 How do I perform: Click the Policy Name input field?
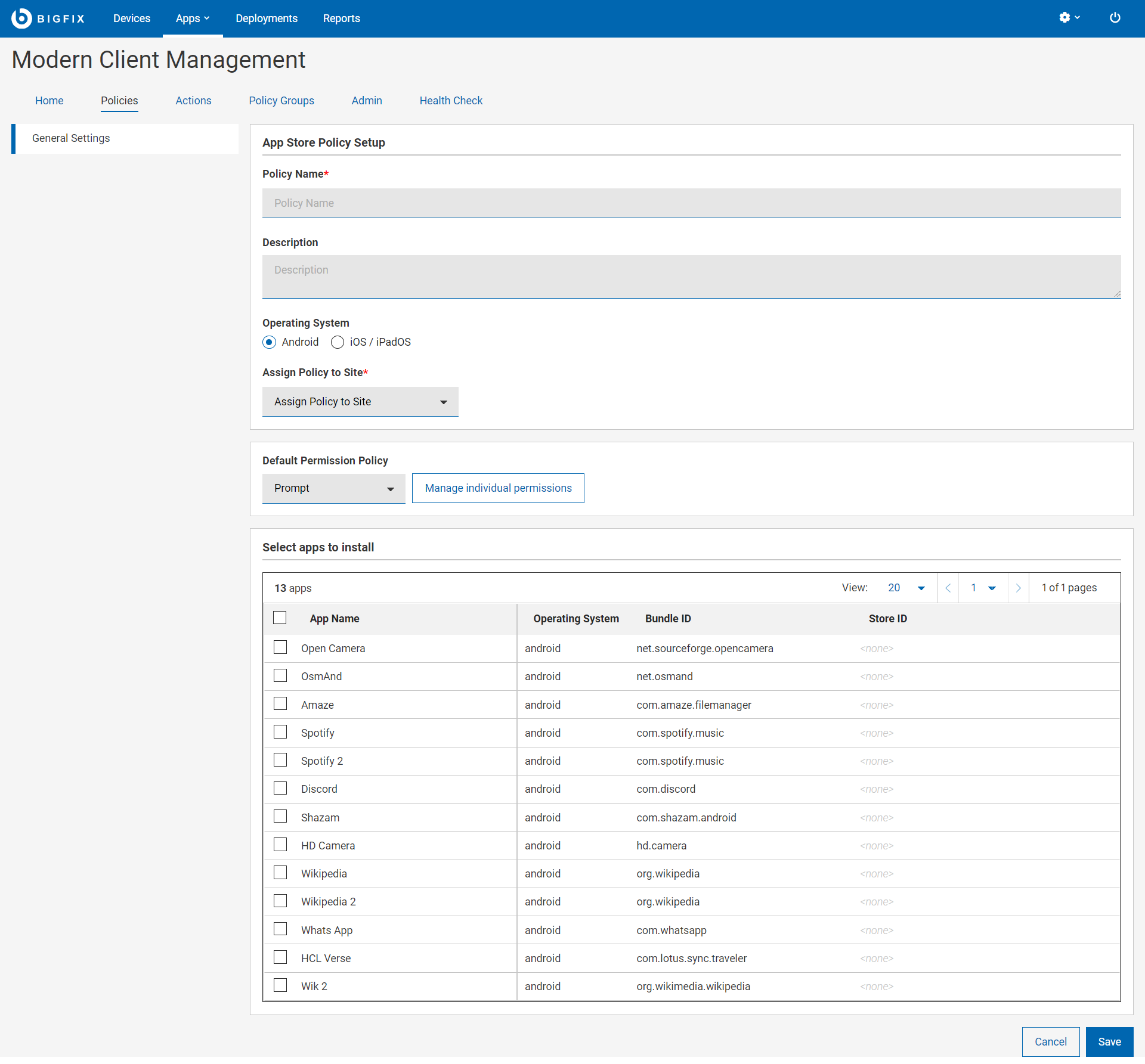691,203
